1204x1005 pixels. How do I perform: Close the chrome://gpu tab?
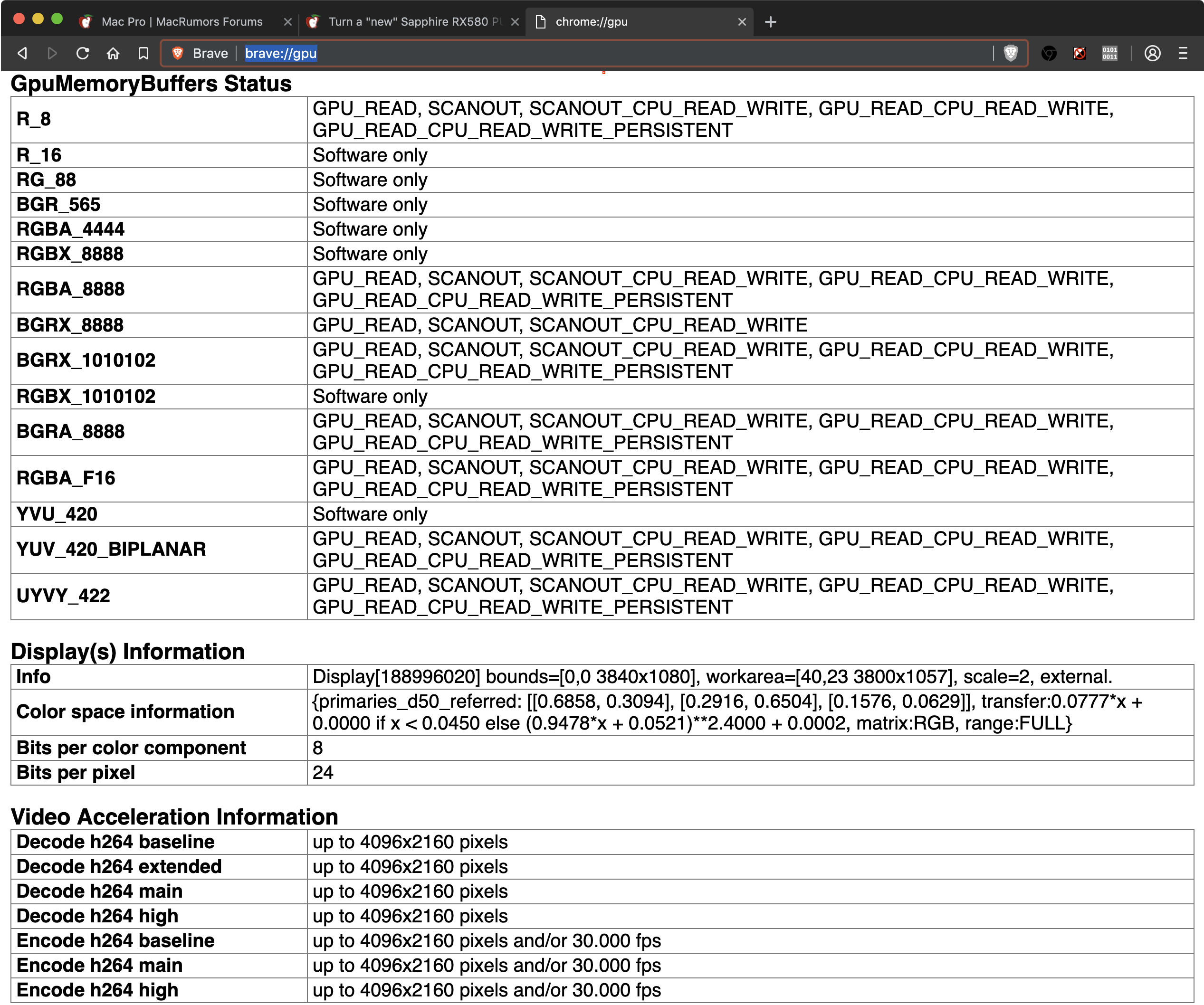coord(742,22)
